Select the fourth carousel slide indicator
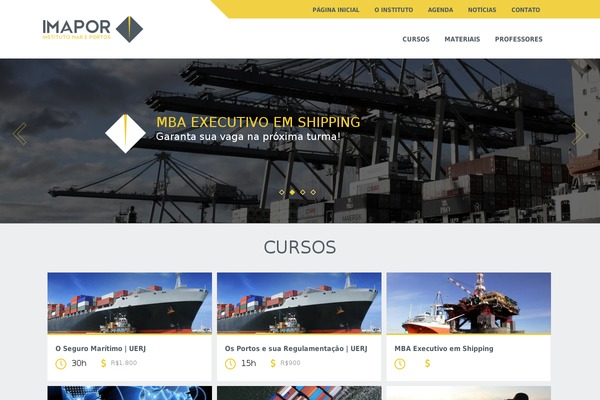Viewport: 600px width, 400px height. point(313,192)
